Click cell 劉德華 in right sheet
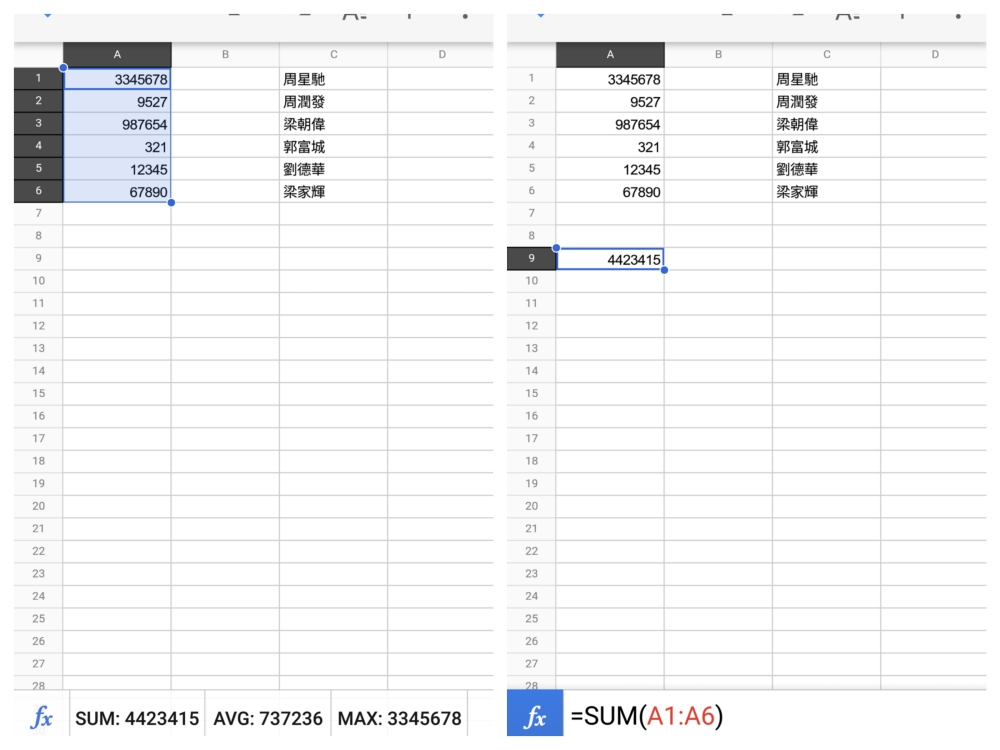Image resolution: width=1000 pixels, height=750 pixels. pos(827,169)
